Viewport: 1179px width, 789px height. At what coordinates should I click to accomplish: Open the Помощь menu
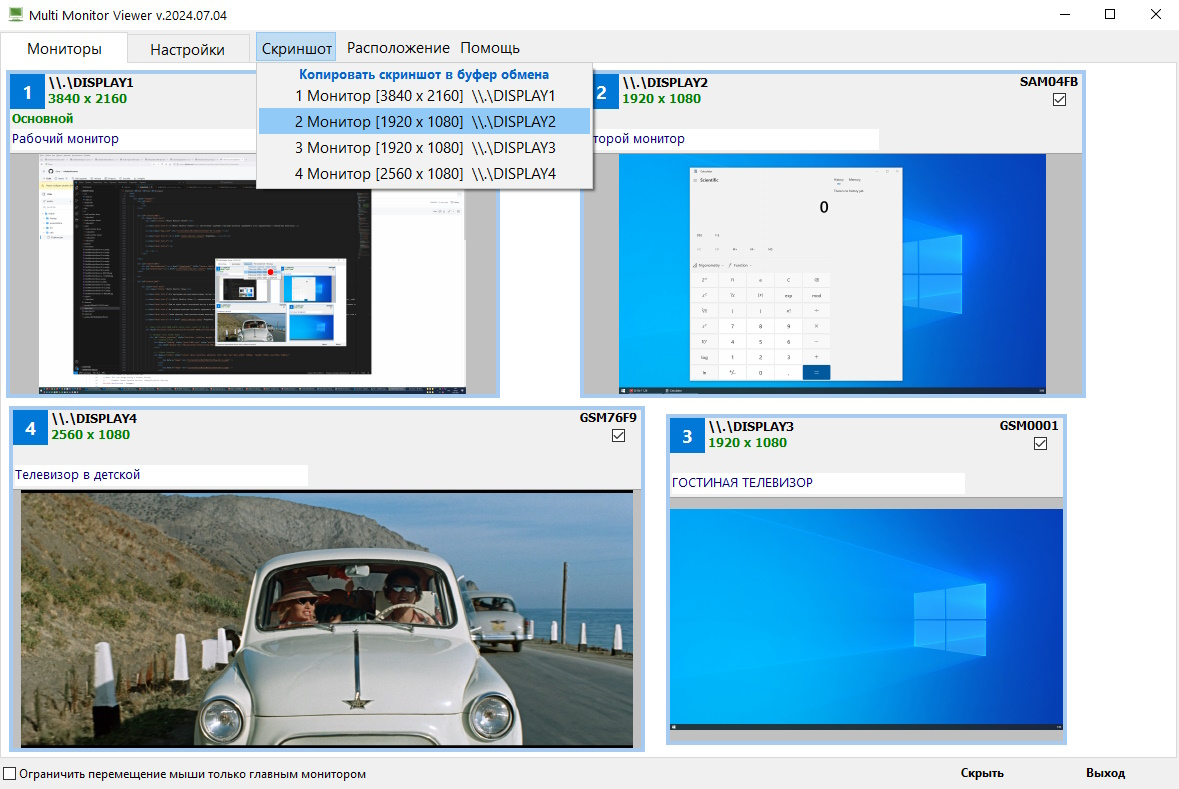tap(490, 48)
